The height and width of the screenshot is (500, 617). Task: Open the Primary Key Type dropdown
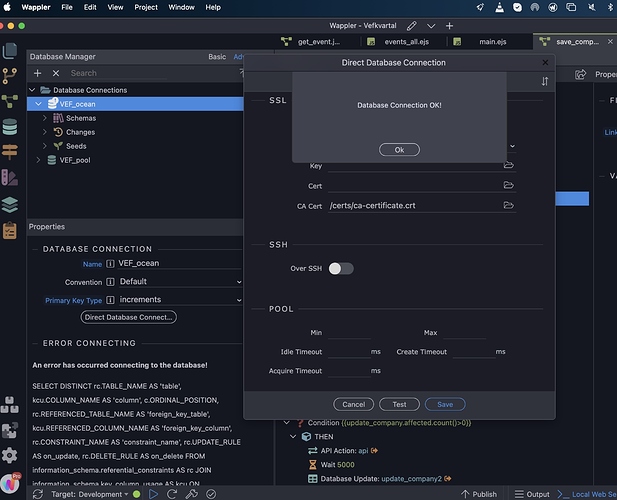pos(180,300)
